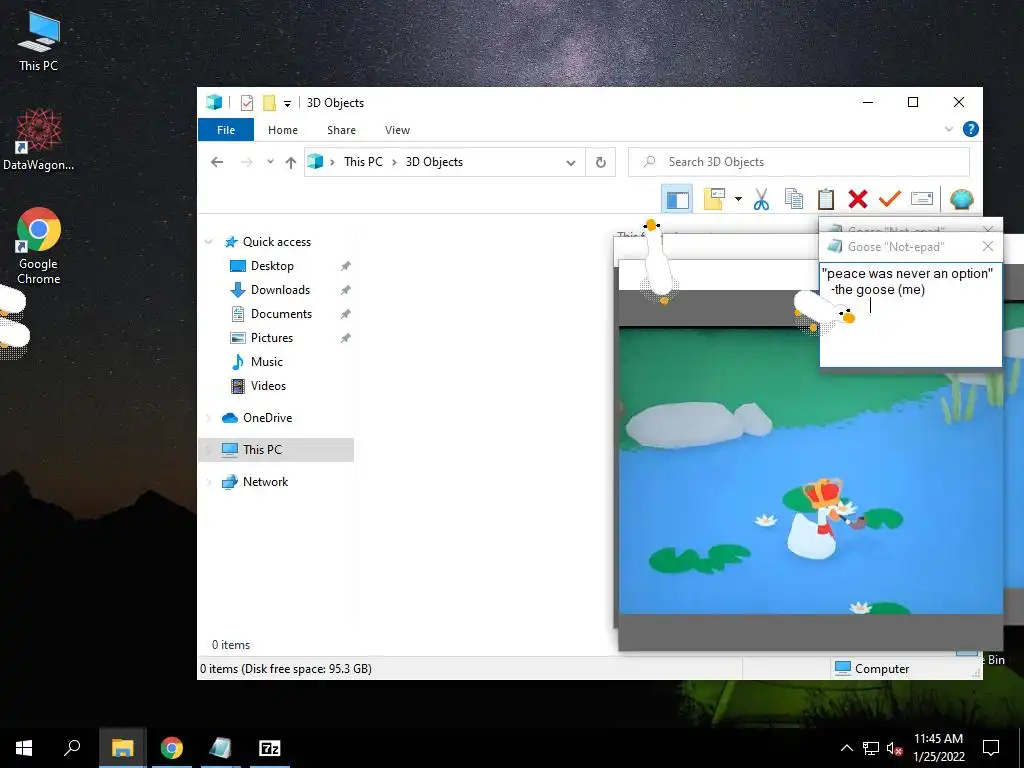Open taskbar search magnifier
Viewport: 1024px width, 768px height.
72,748
